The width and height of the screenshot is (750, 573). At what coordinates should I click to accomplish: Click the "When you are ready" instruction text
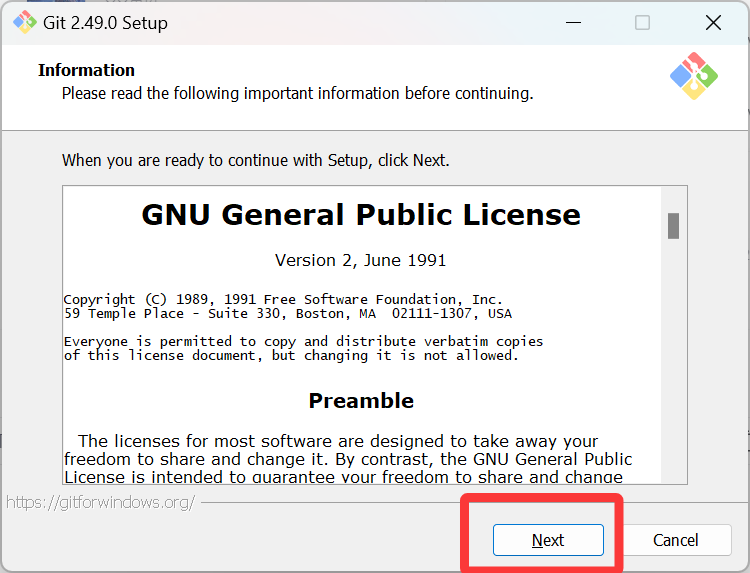[256, 160]
